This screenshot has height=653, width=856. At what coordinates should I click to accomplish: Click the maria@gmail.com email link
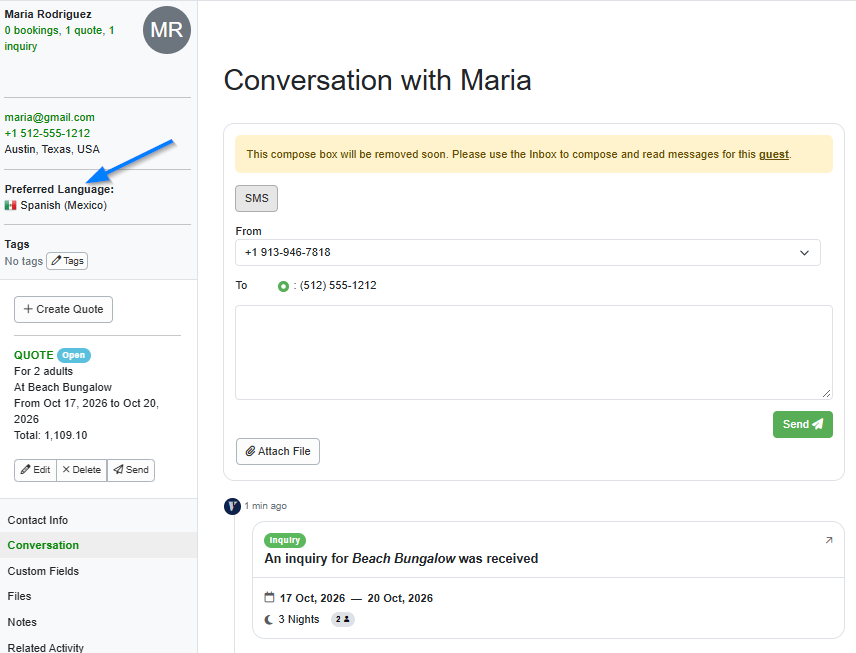click(50, 117)
